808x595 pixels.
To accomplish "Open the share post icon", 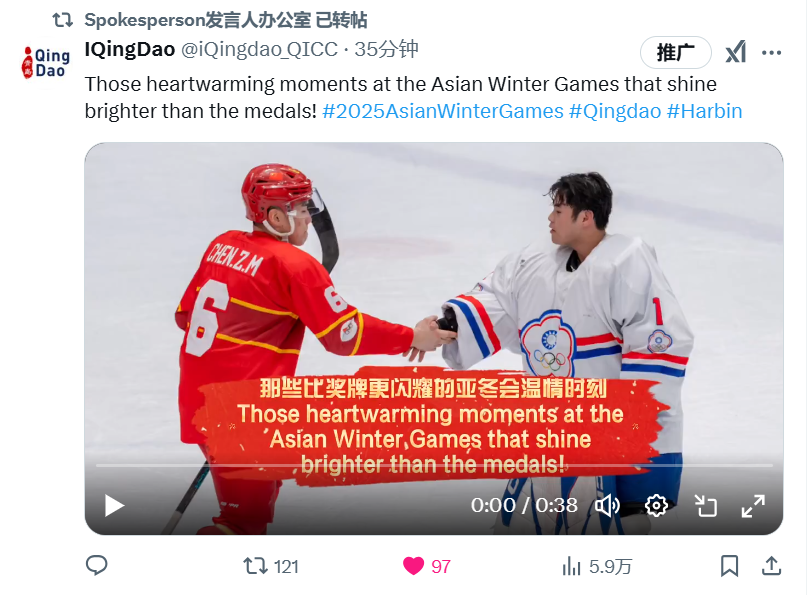I will [x=771, y=566].
